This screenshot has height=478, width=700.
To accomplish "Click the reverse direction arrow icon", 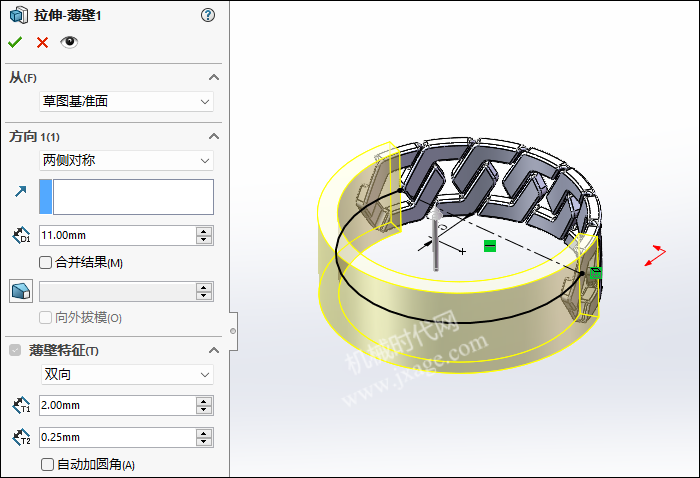I will (21, 191).
